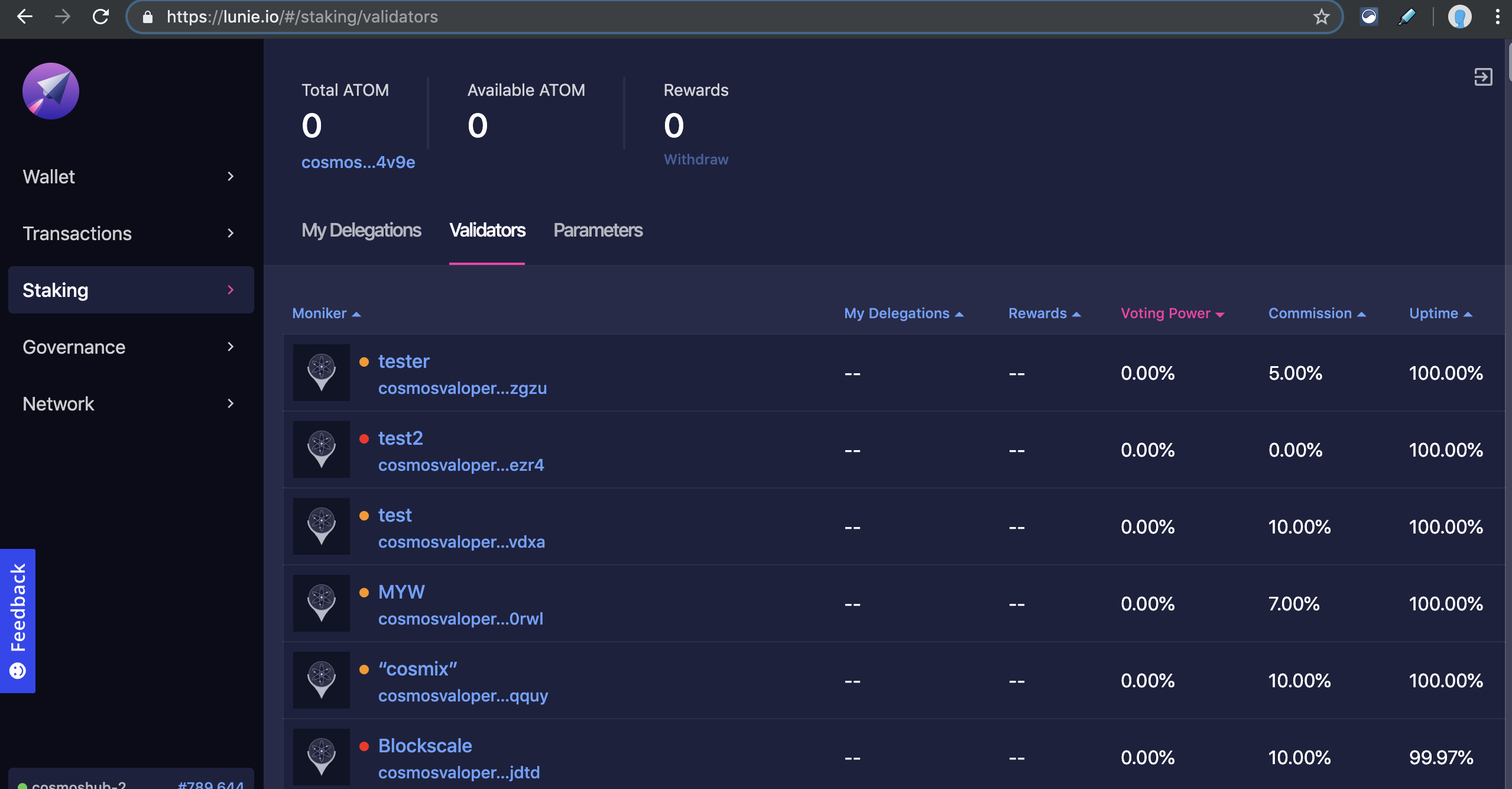Click the browser profile avatar

(x=1459, y=17)
